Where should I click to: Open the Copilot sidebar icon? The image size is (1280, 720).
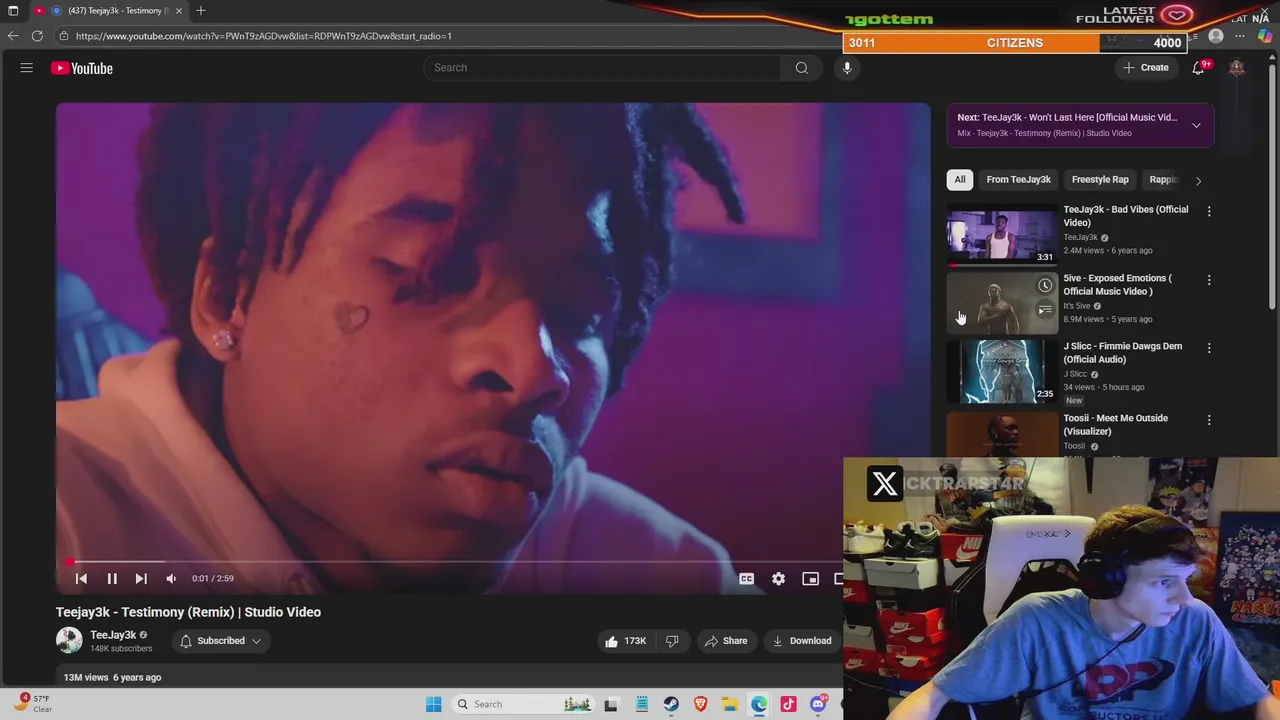point(1265,36)
